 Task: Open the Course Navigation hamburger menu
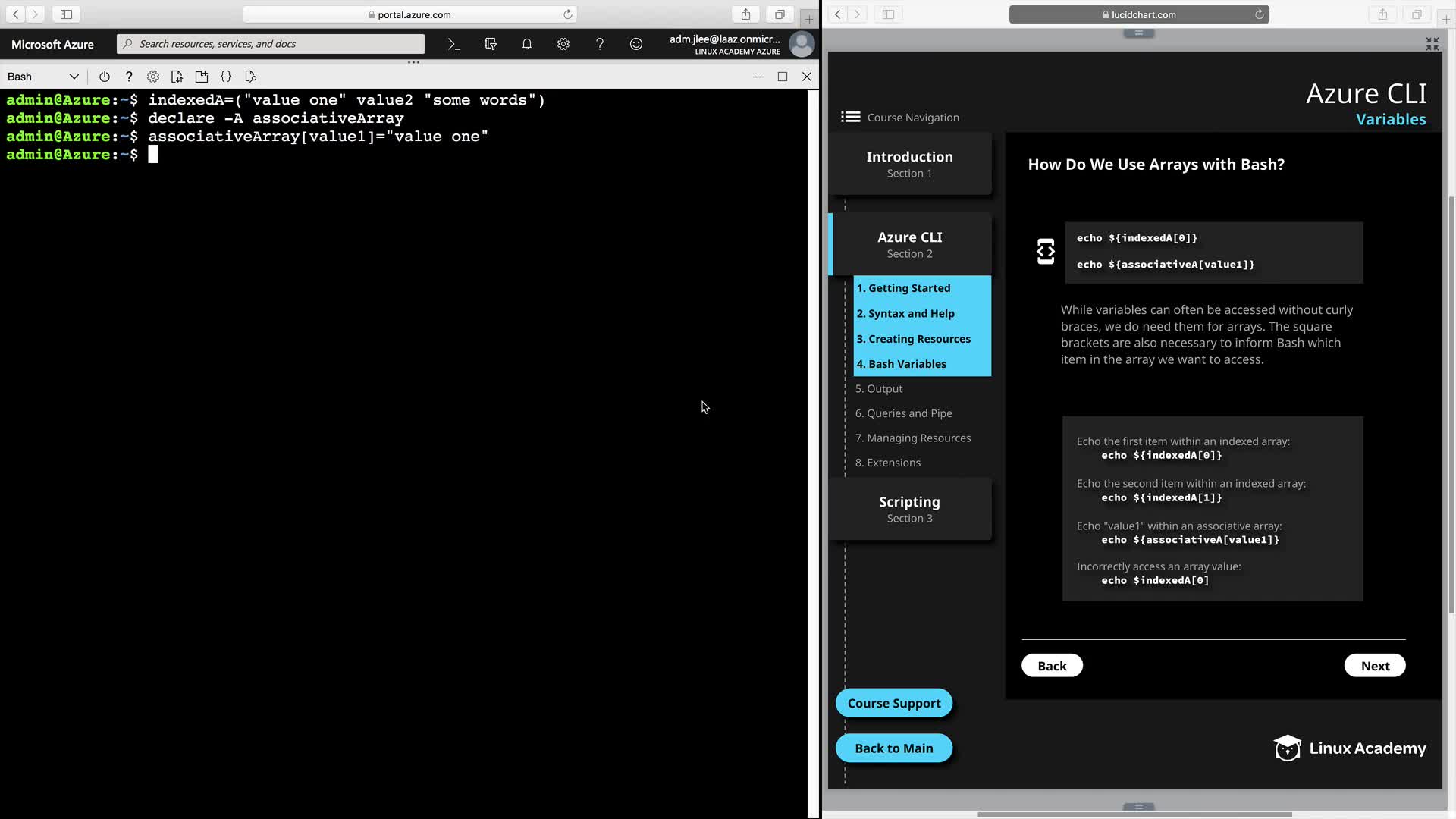(x=850, y=117)
